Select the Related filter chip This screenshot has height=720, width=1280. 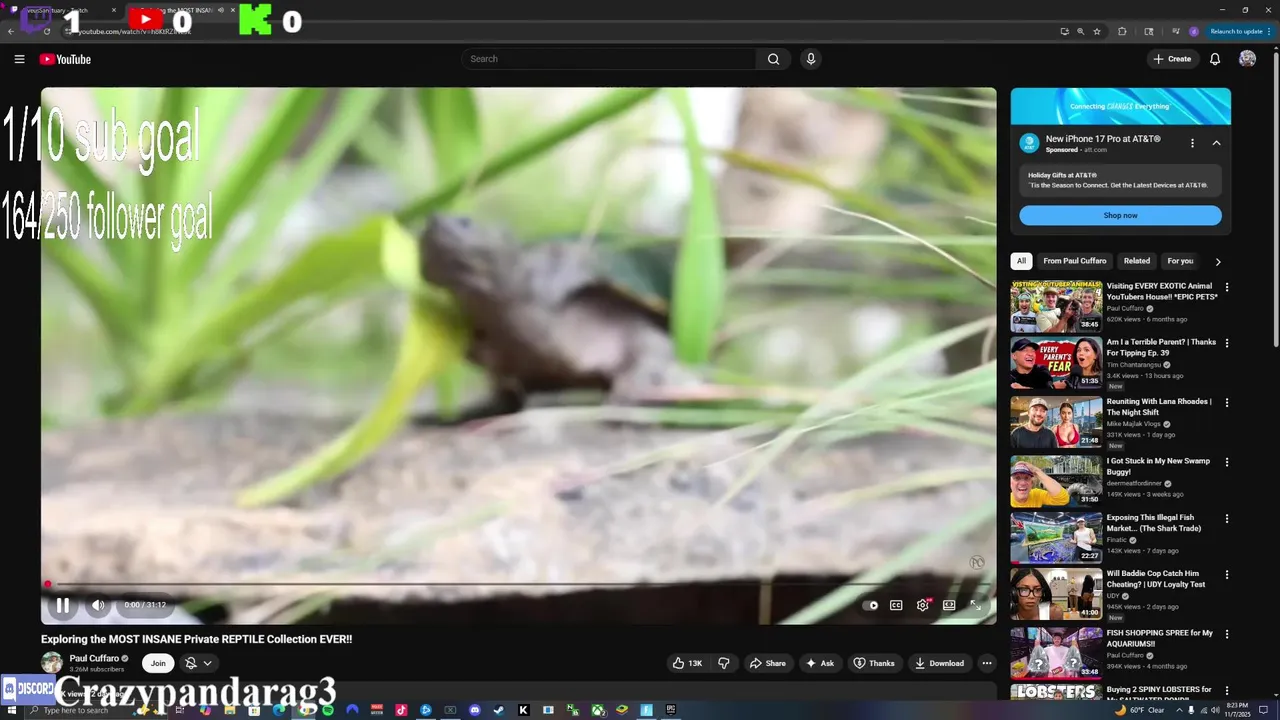[x=1137, y=261]
